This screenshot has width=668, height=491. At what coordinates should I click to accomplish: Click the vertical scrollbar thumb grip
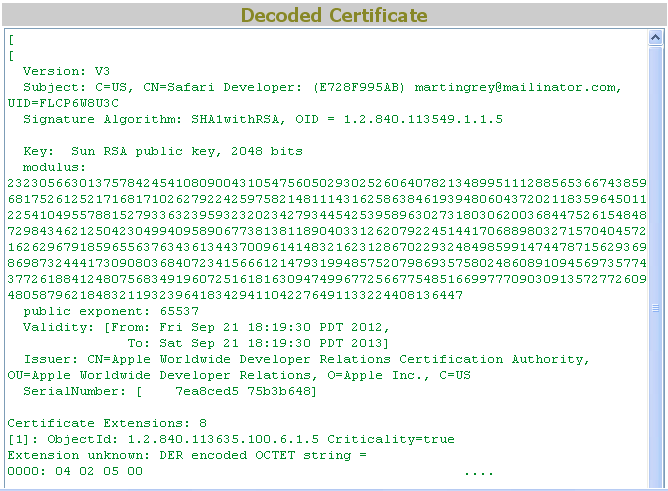[655, 308]
